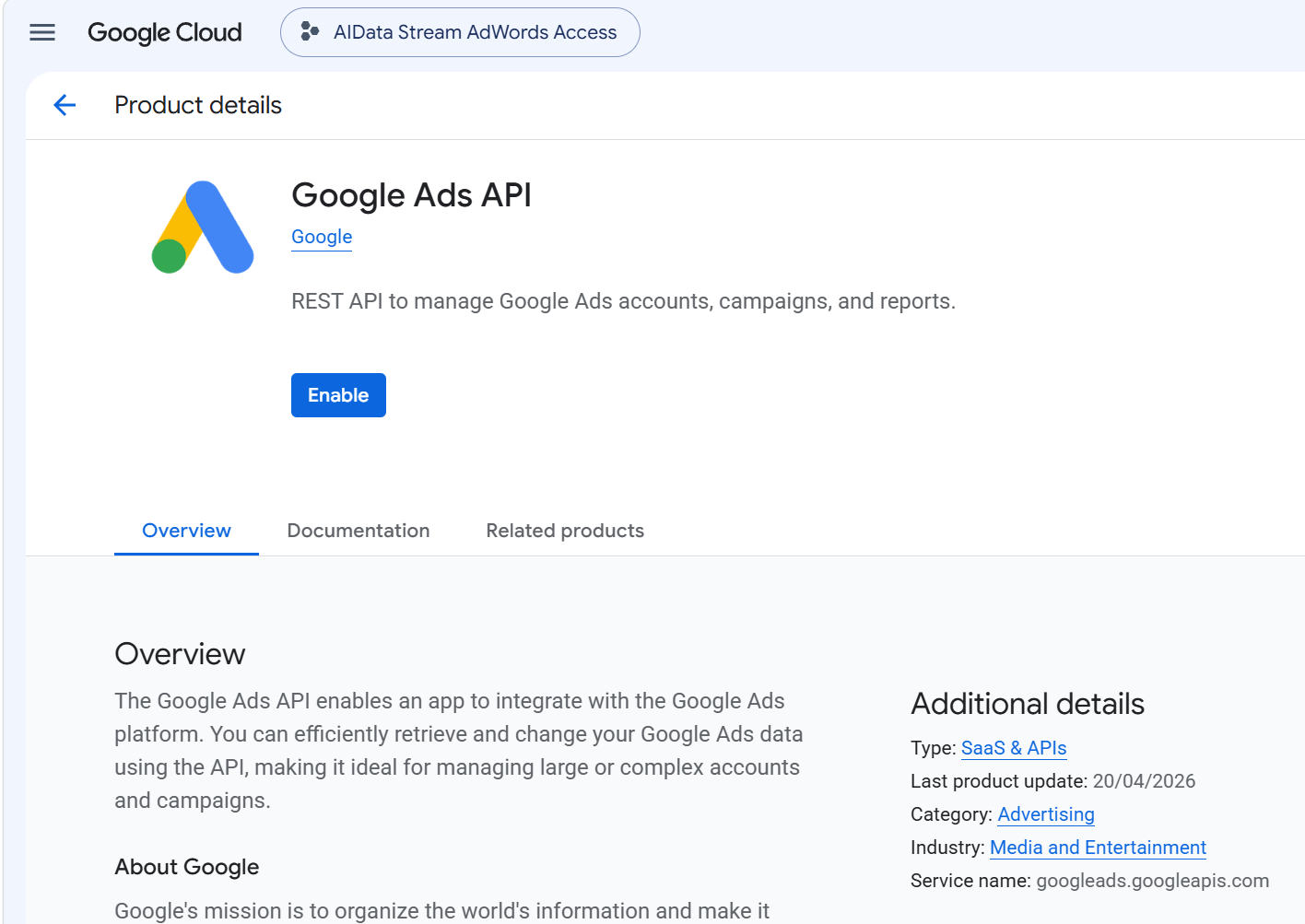Click the project icon beside AIData Stream
This screenshot has height=924, width=1305.
tap(311, 32)
